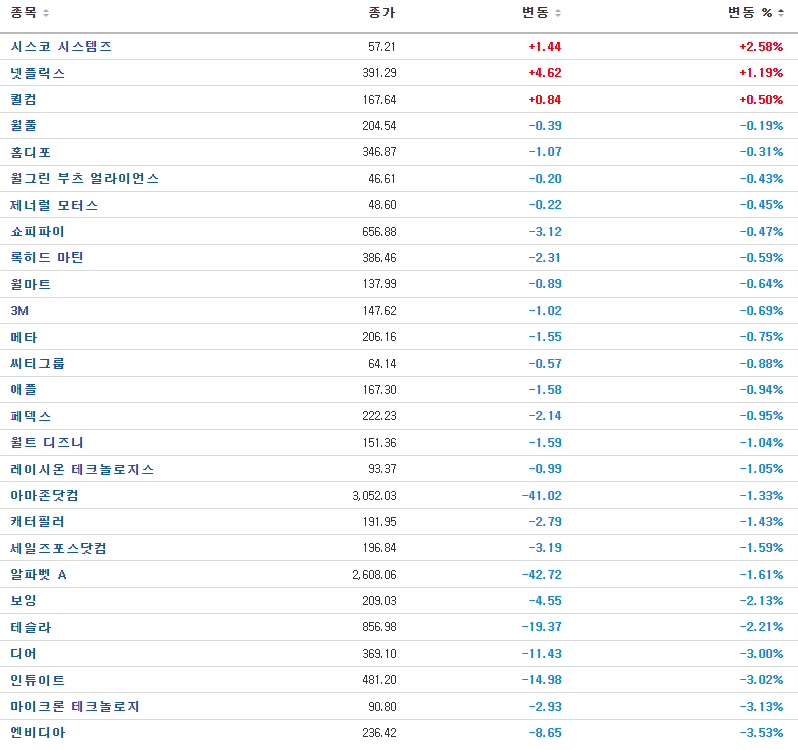
Task: Select change value -14.98
Action: (x=542, y=680)
